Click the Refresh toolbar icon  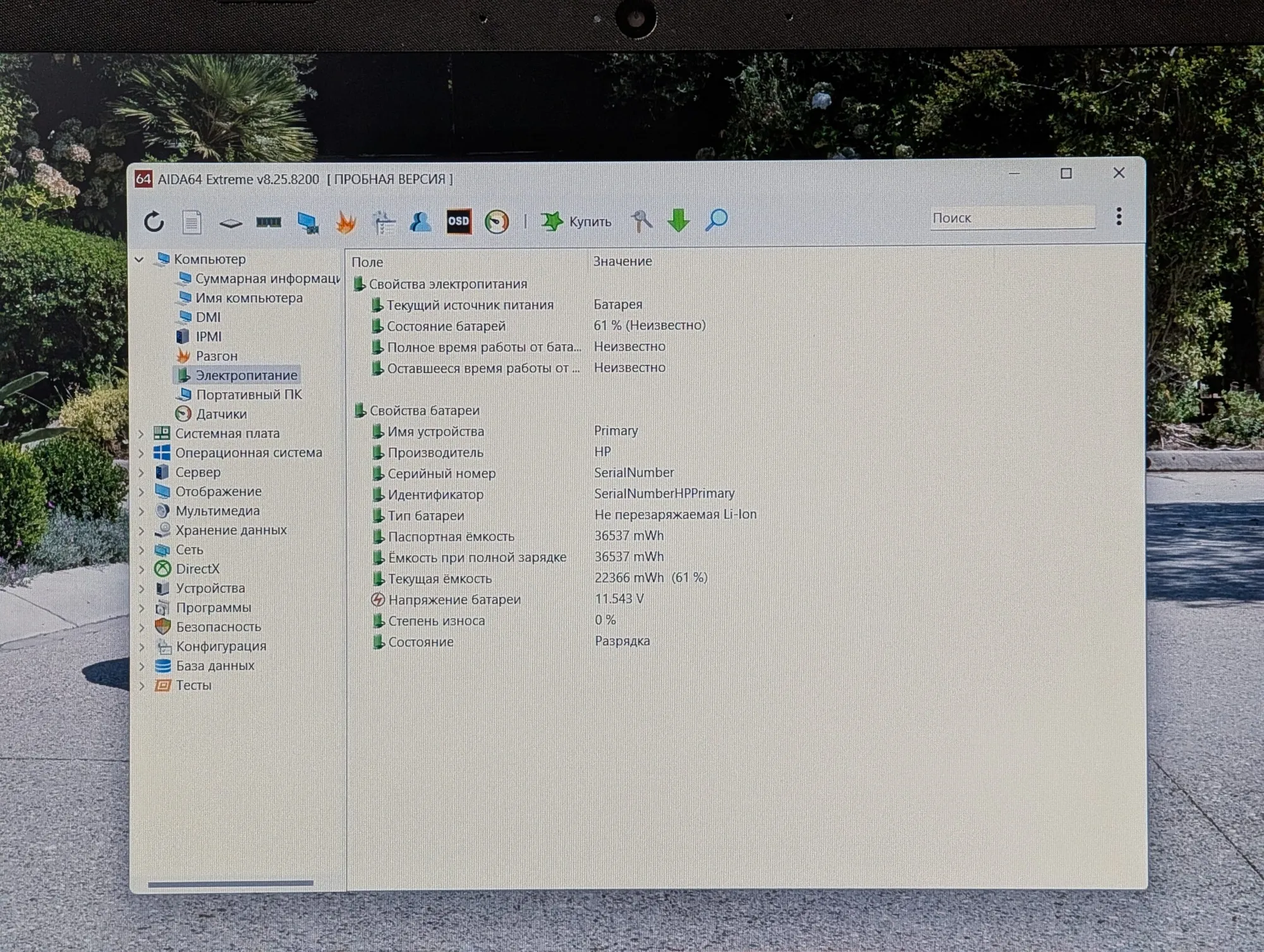click(154, 222)
